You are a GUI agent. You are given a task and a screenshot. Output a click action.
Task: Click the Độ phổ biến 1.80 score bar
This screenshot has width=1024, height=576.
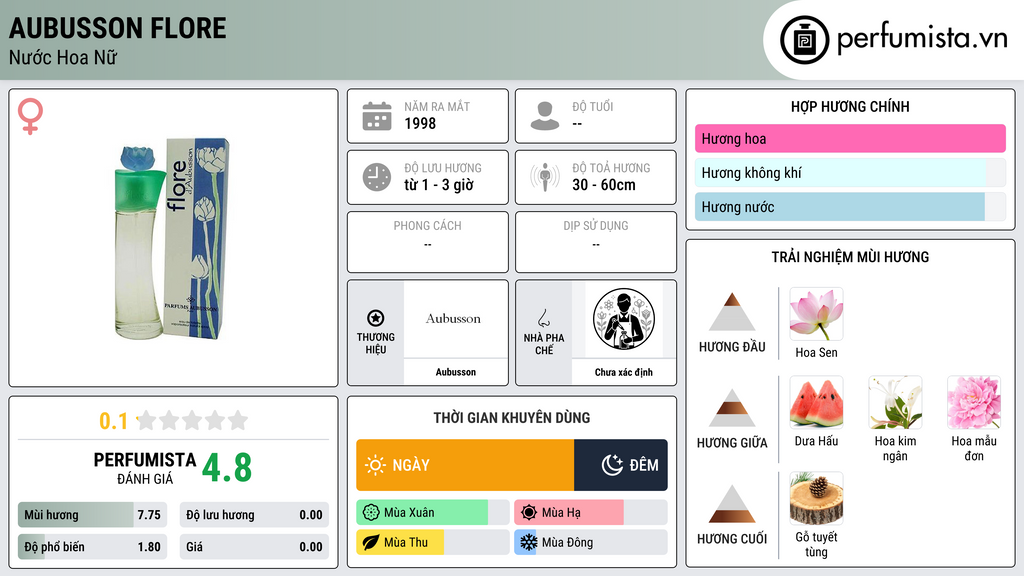pos(92,547)
